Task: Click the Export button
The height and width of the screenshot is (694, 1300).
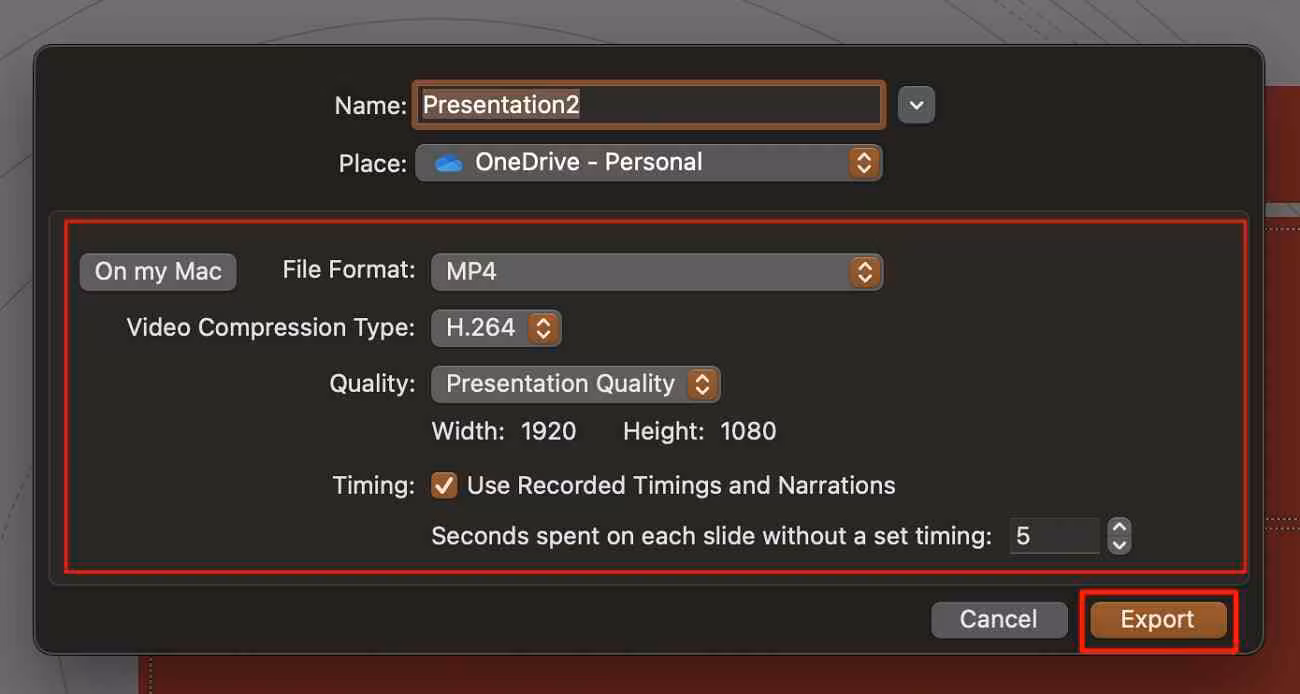Action: 1157,620
